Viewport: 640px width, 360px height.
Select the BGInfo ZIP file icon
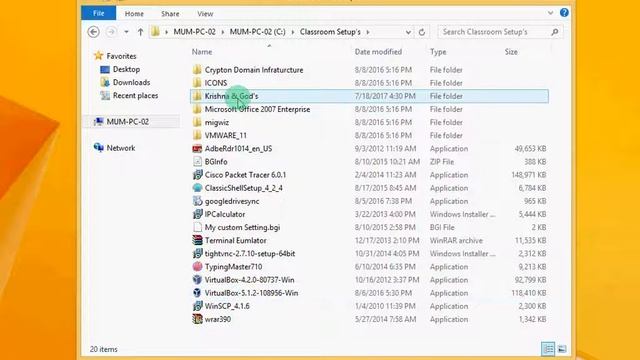(x=197, y=162)
